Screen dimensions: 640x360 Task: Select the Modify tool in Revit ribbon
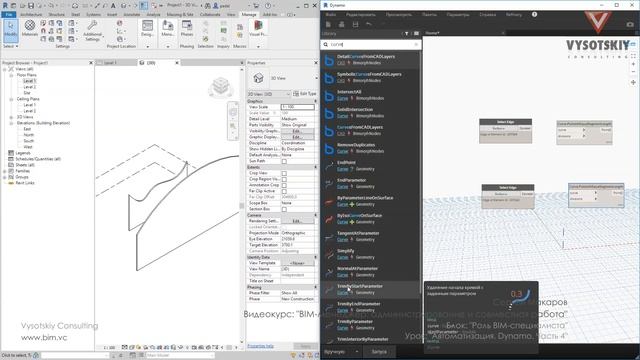11,30
